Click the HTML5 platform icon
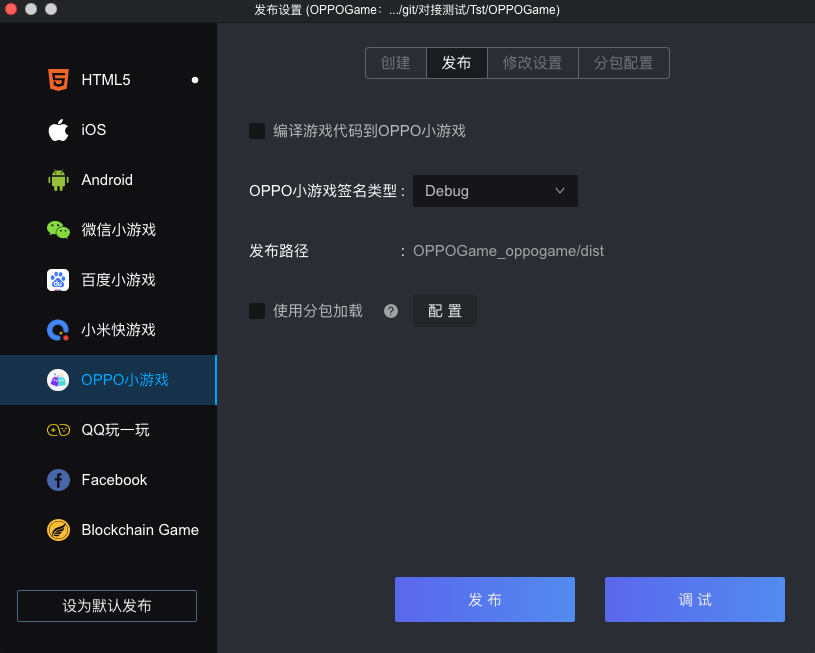The width and height of the screenshot is (815, 653). click(x=58, y=80)
